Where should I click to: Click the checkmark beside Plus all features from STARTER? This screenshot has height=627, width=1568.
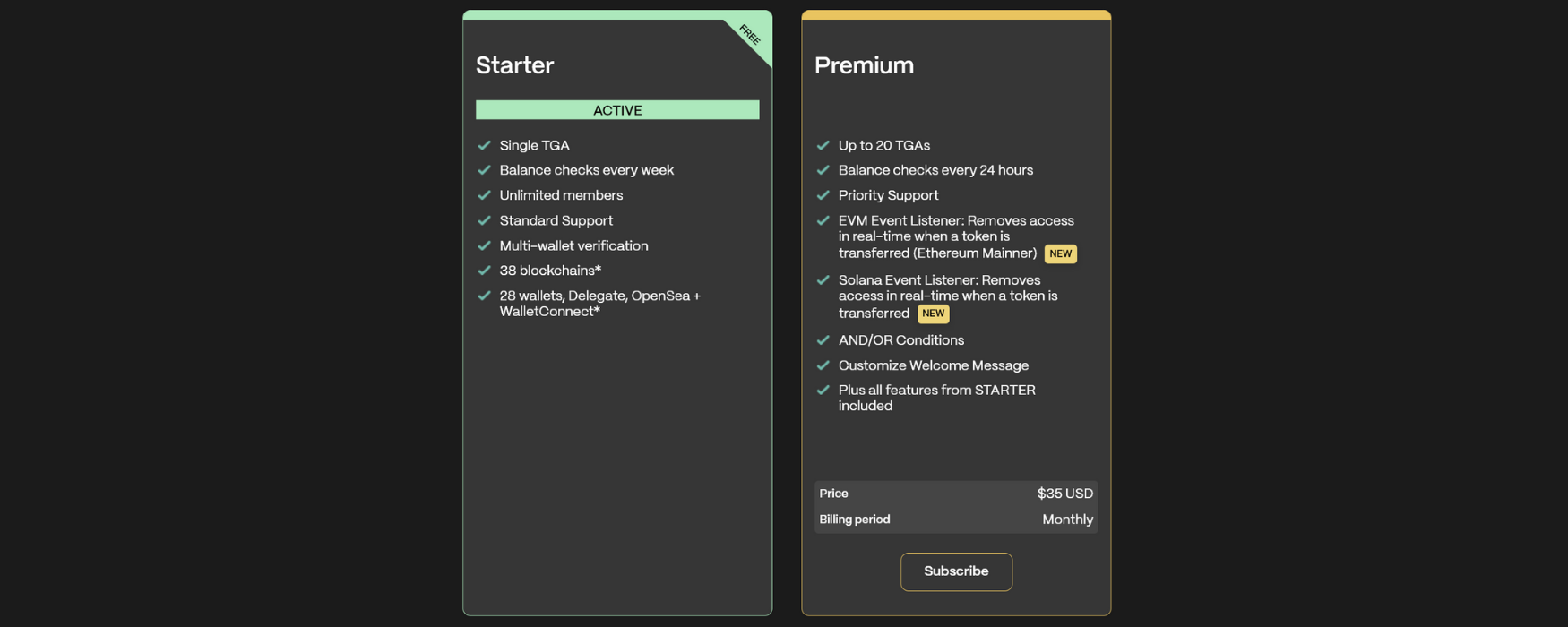click(x=823, y=391)
